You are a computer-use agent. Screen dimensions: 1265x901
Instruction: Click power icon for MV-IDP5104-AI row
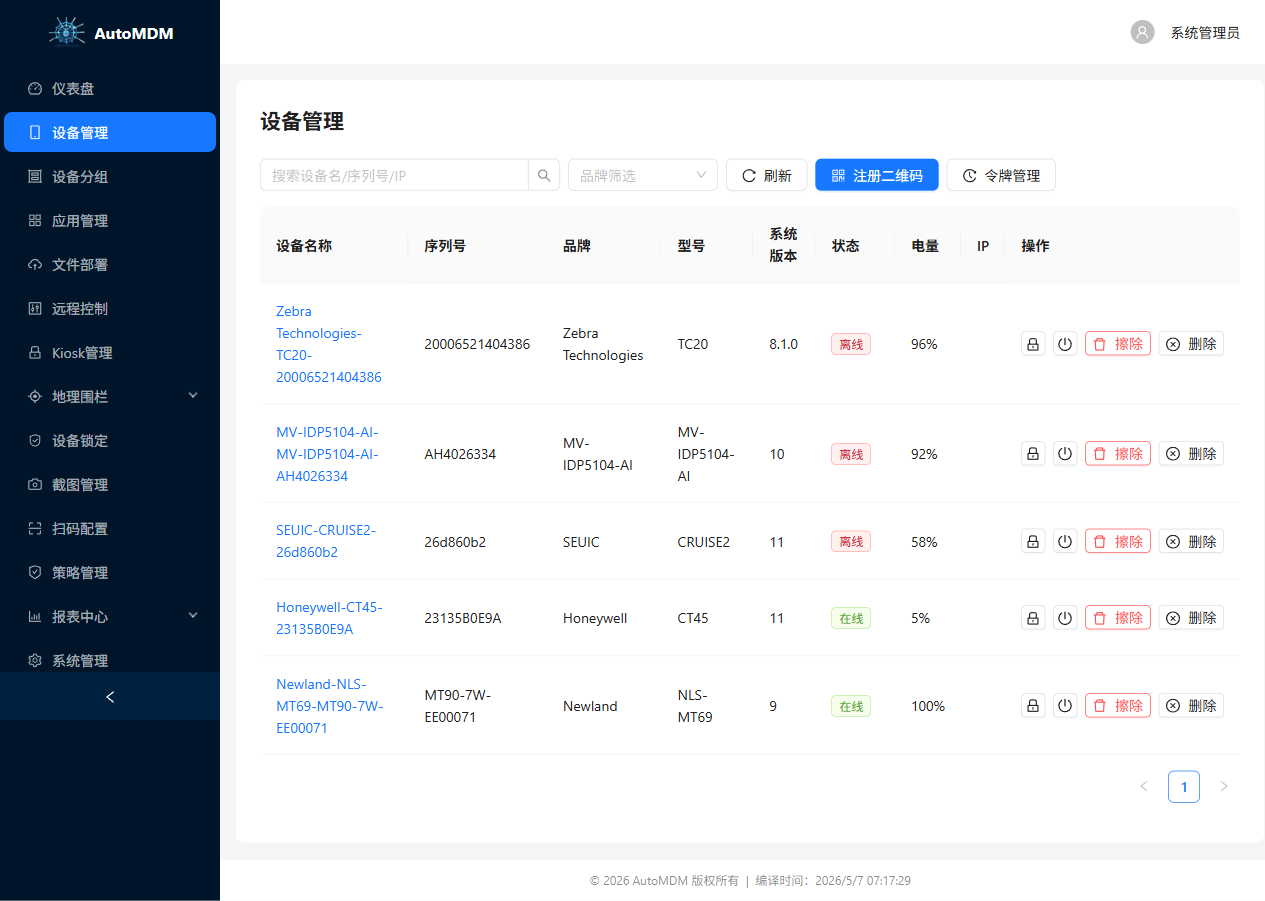point(1065,454)
